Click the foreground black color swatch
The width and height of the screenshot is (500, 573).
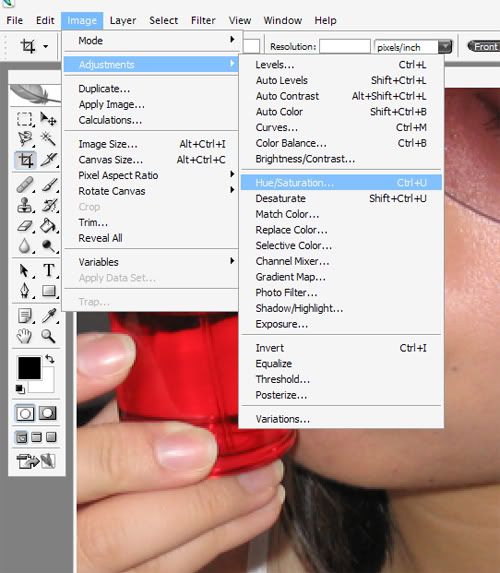point(29,368)
